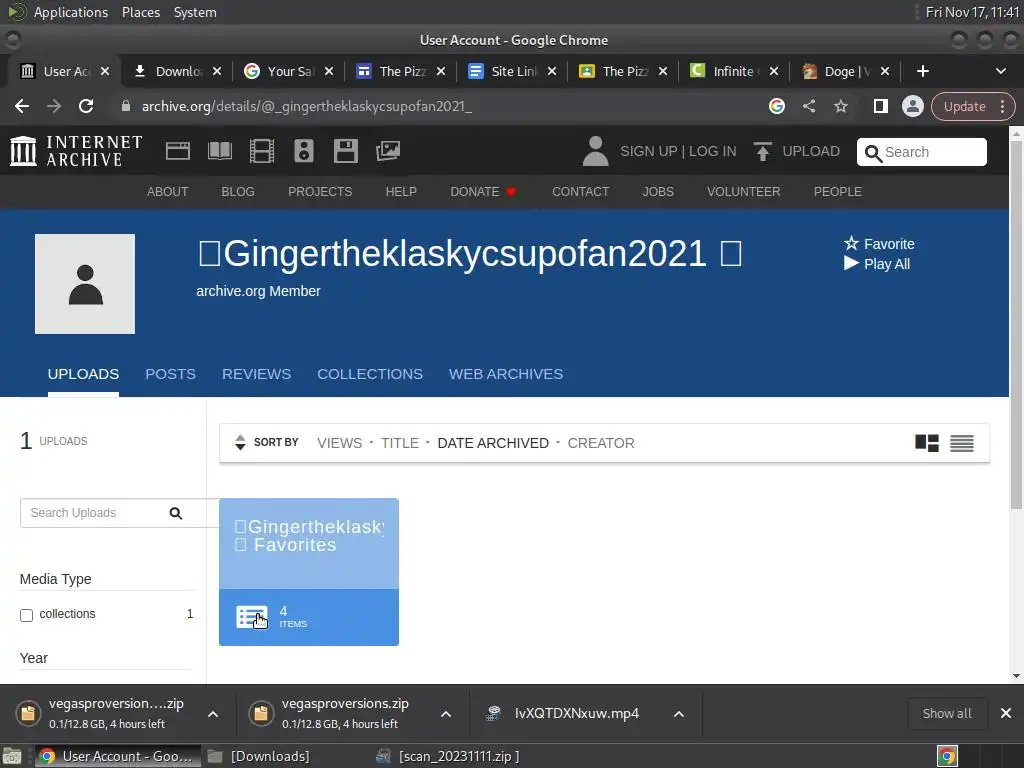Image resolution: width=1024 pixels, height=768 pixels.
Task: Expand the tab search chevron
Action: (1000, 71)
